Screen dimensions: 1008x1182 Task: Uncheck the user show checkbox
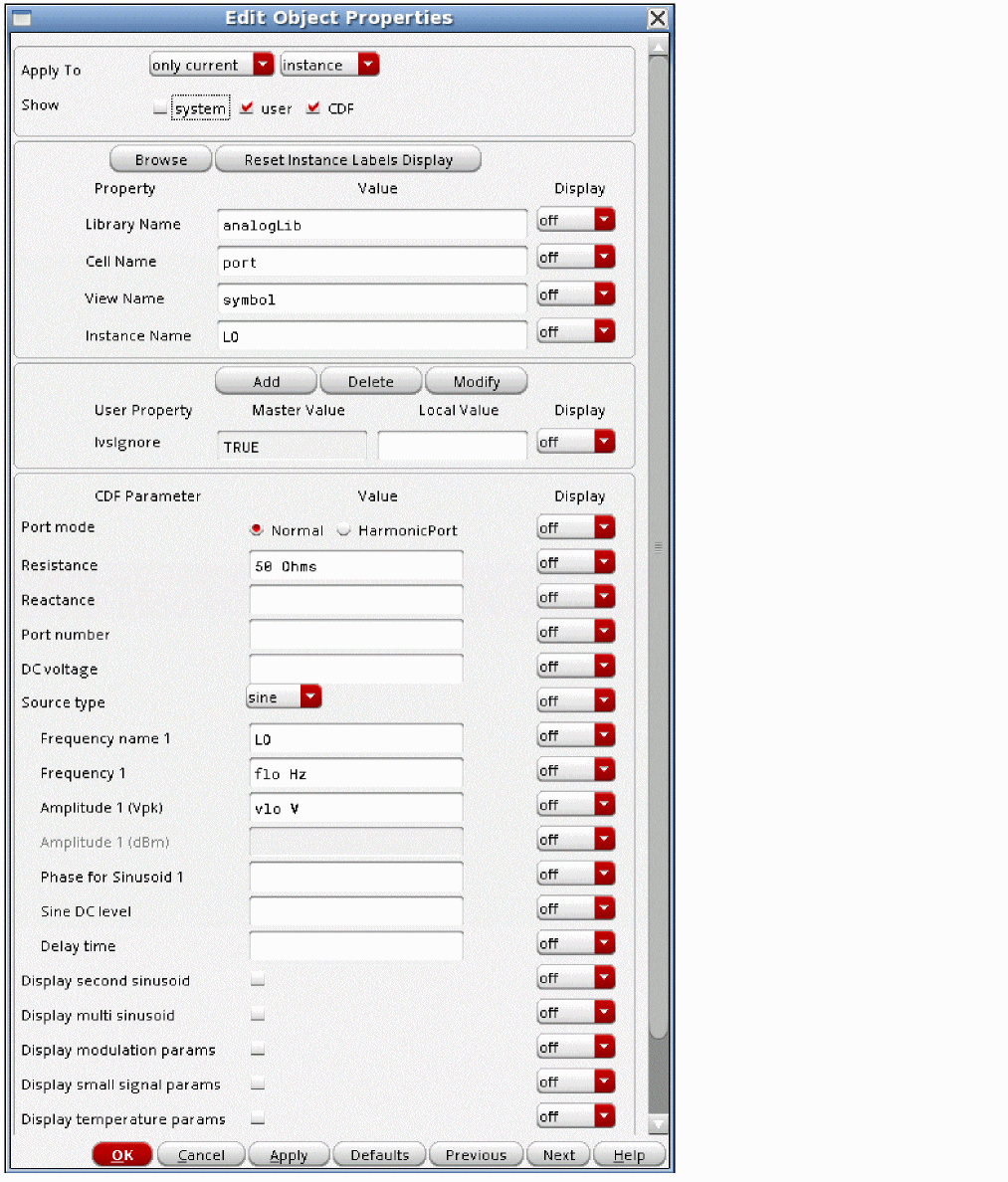click(x=247, y=108)
